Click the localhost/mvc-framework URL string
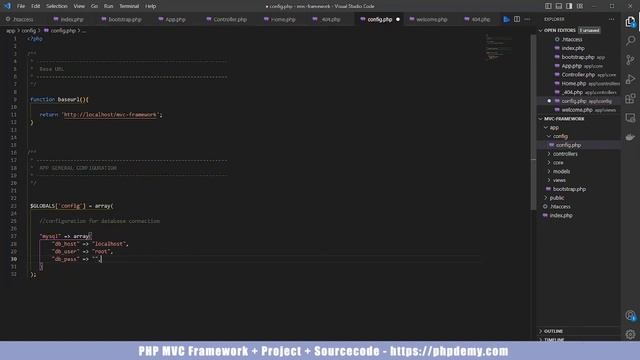The image size is (640, 360). tap(110, 115)
